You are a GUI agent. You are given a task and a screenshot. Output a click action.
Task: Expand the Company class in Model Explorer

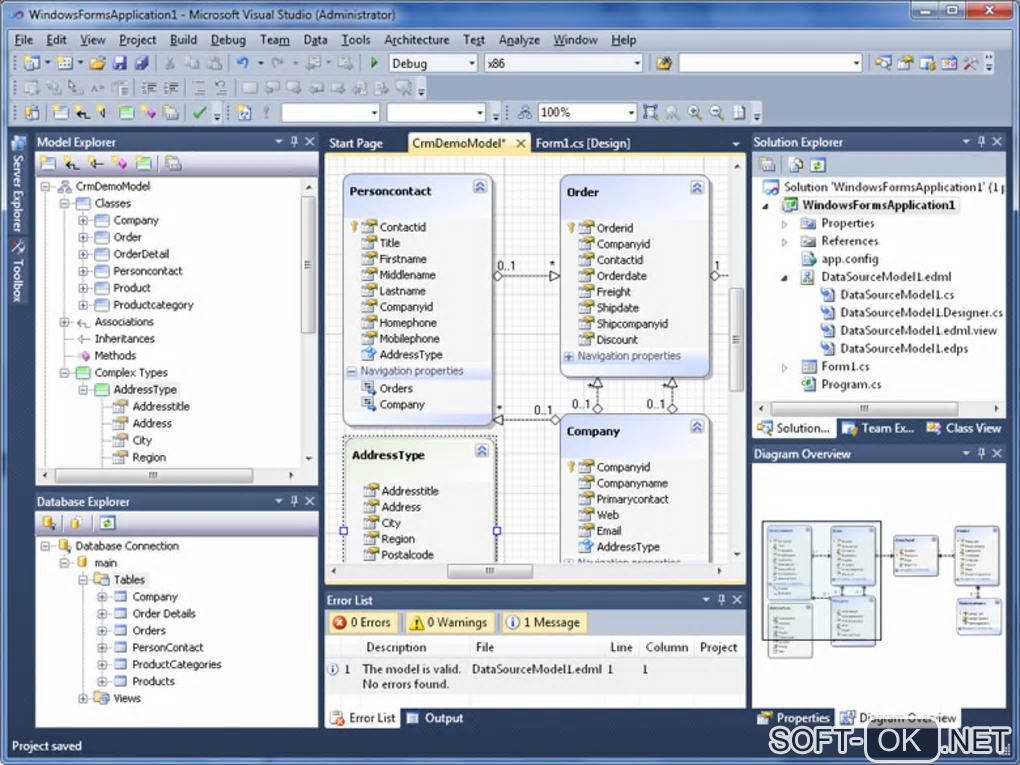point(83,221)
